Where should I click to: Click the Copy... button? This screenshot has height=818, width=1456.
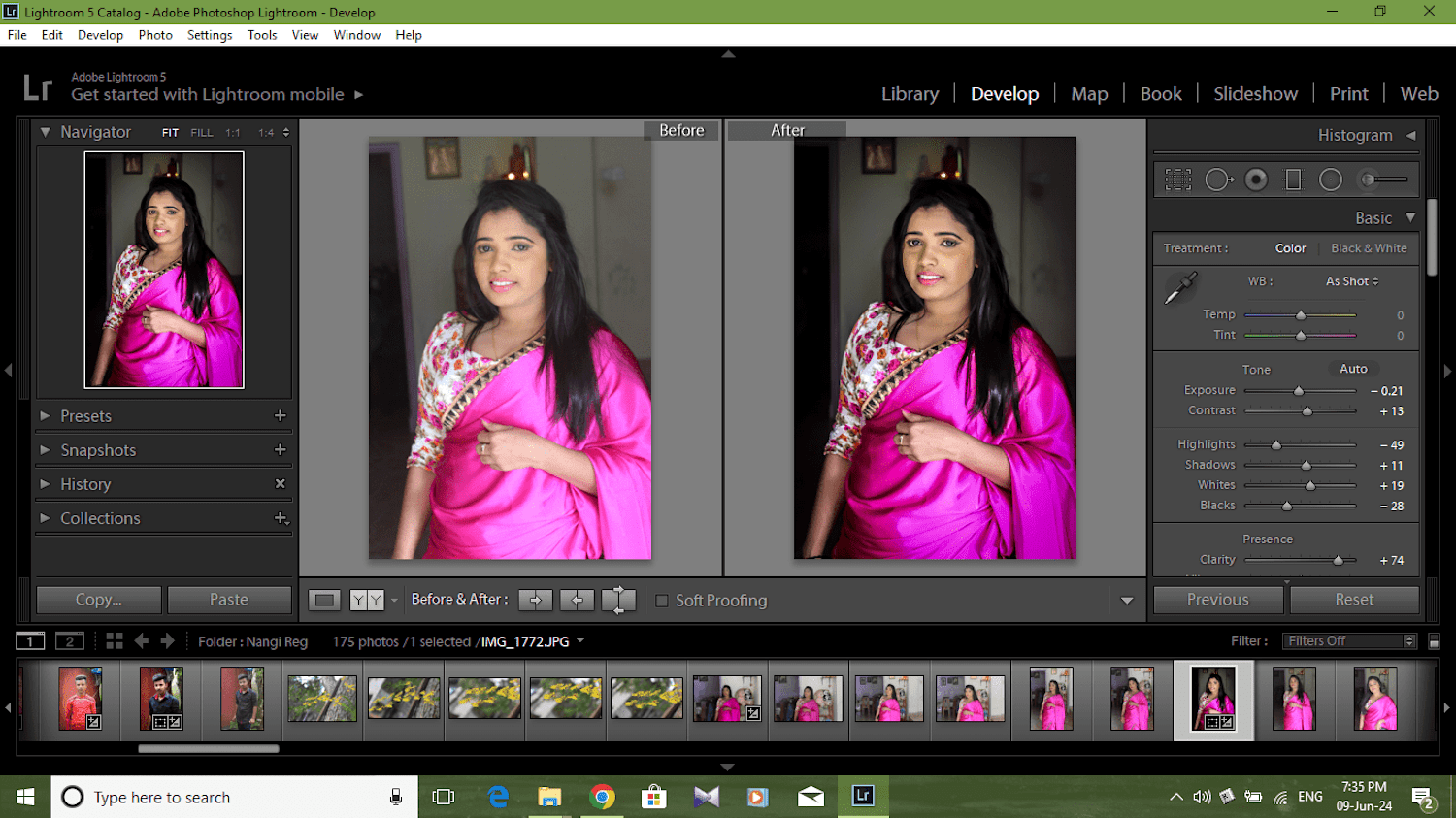coord(99,600)
